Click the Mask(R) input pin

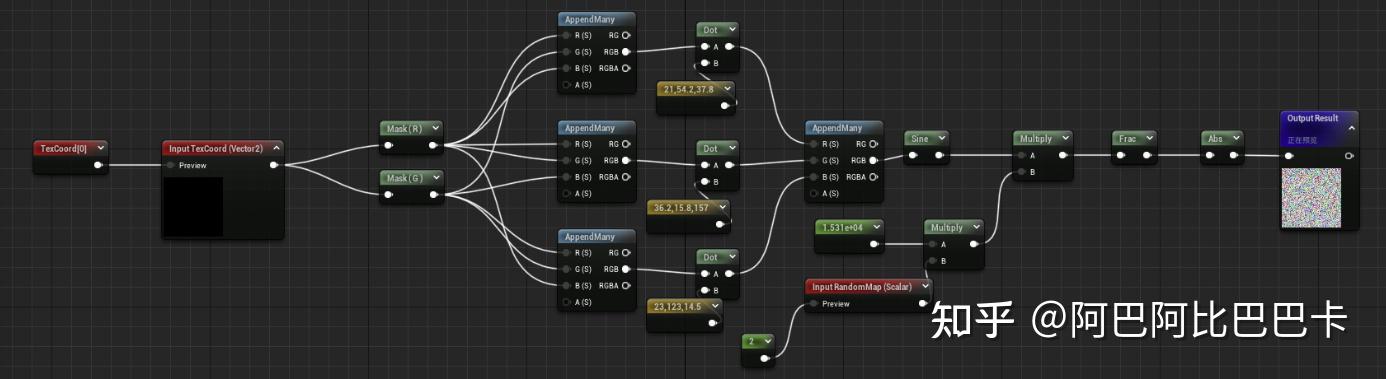tap(389, 146)
